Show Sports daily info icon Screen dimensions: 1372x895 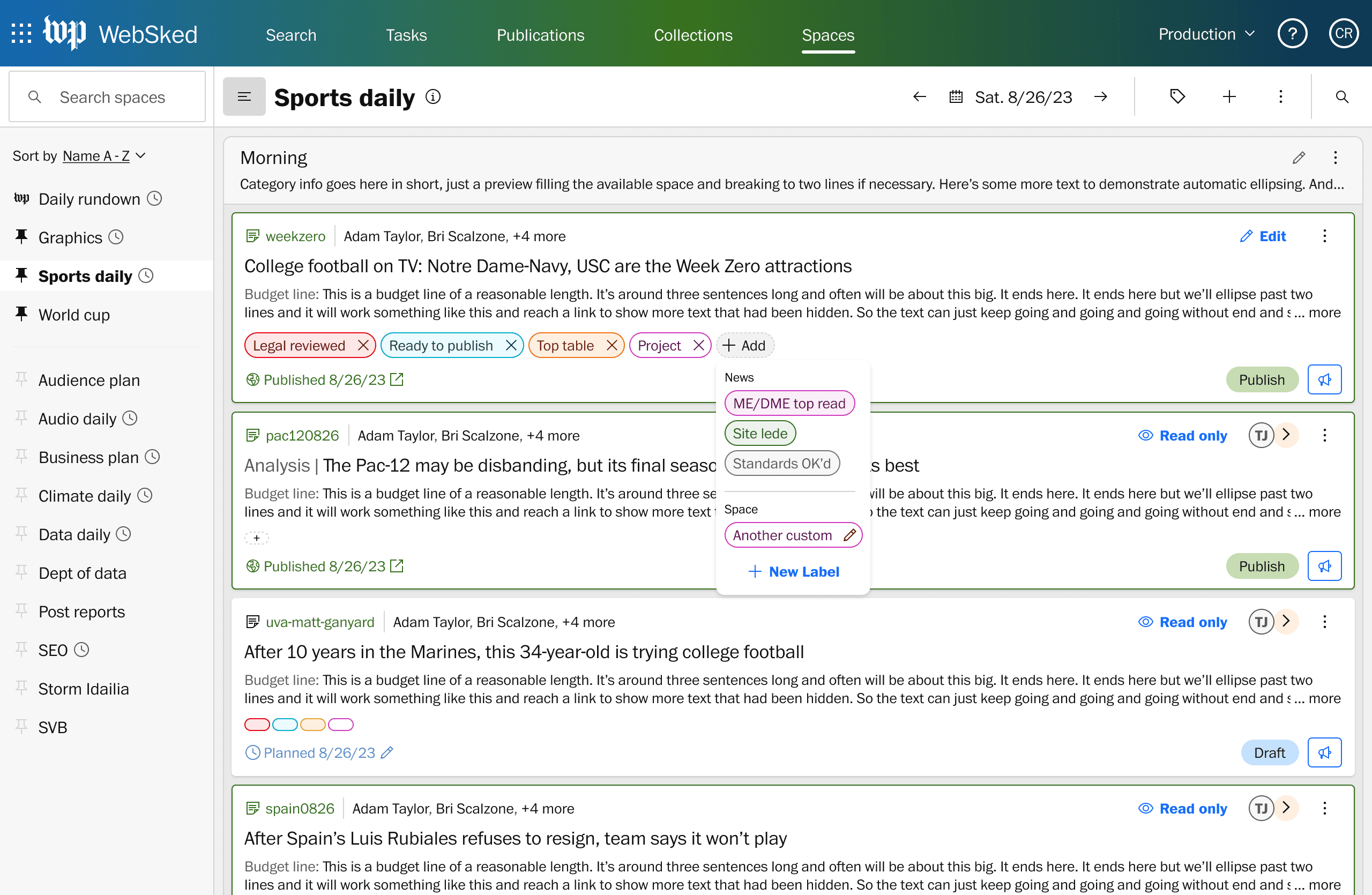pyautogui.click(x=433, y=97)
